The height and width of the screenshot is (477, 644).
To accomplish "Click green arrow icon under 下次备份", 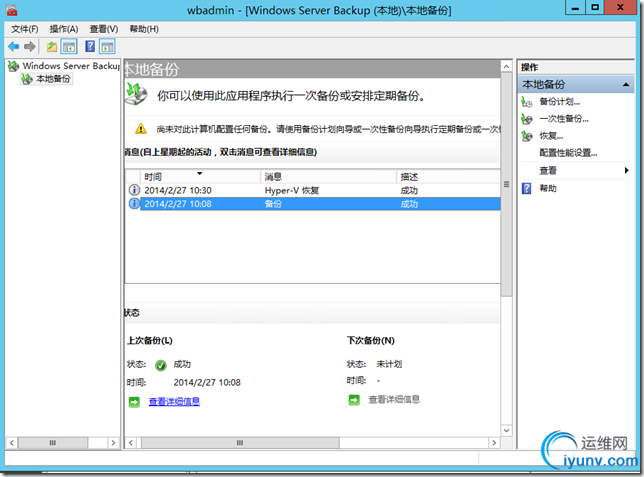I will (x=354, y=400).
